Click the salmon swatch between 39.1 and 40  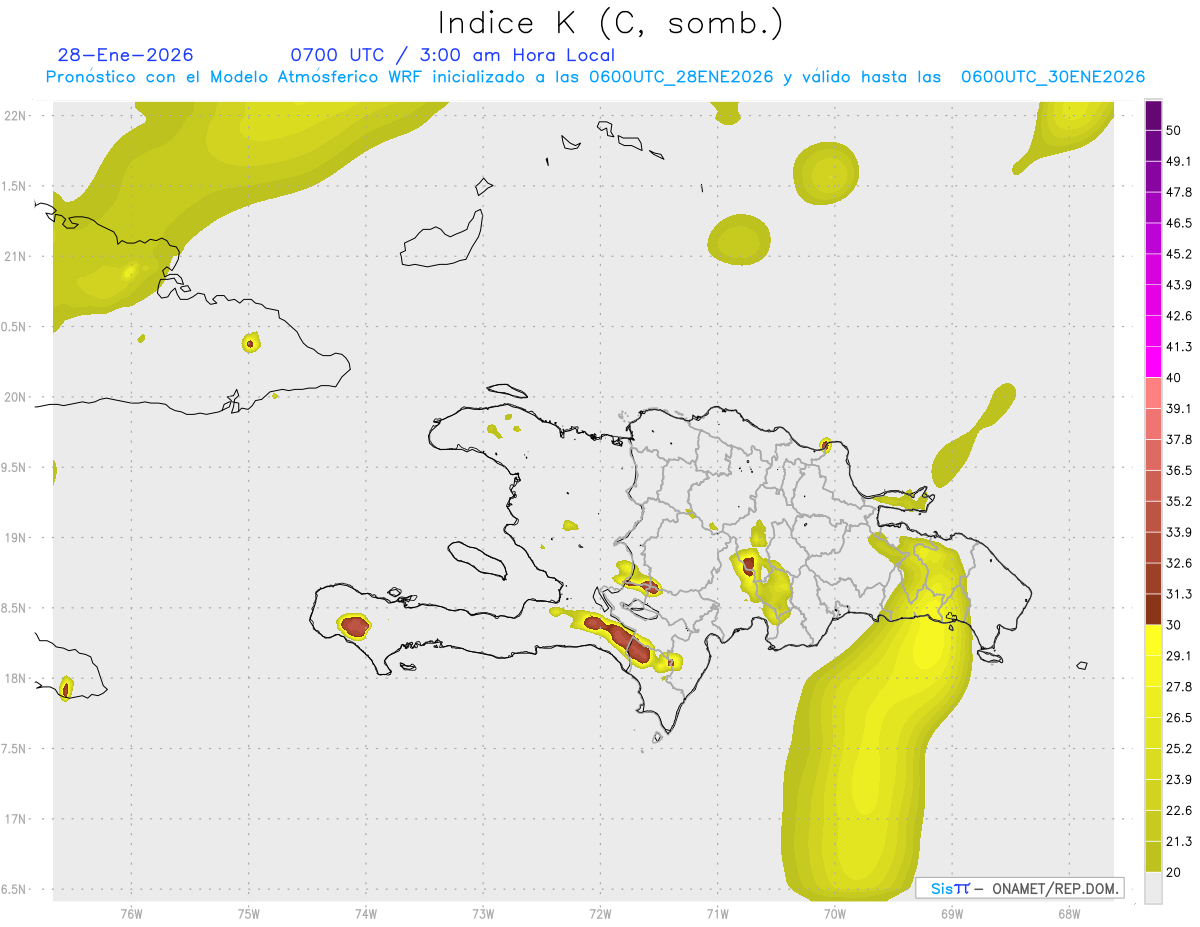coord(1154,393)
